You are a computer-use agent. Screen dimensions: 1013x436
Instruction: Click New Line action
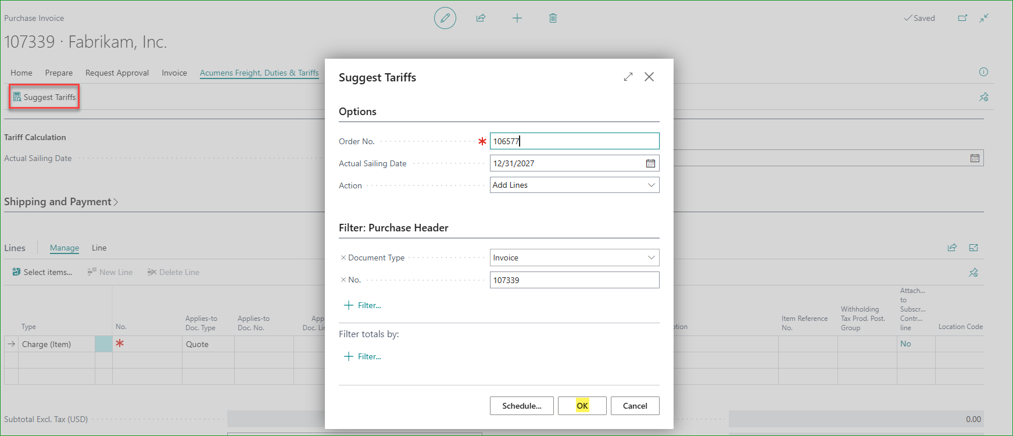(110, 272)
